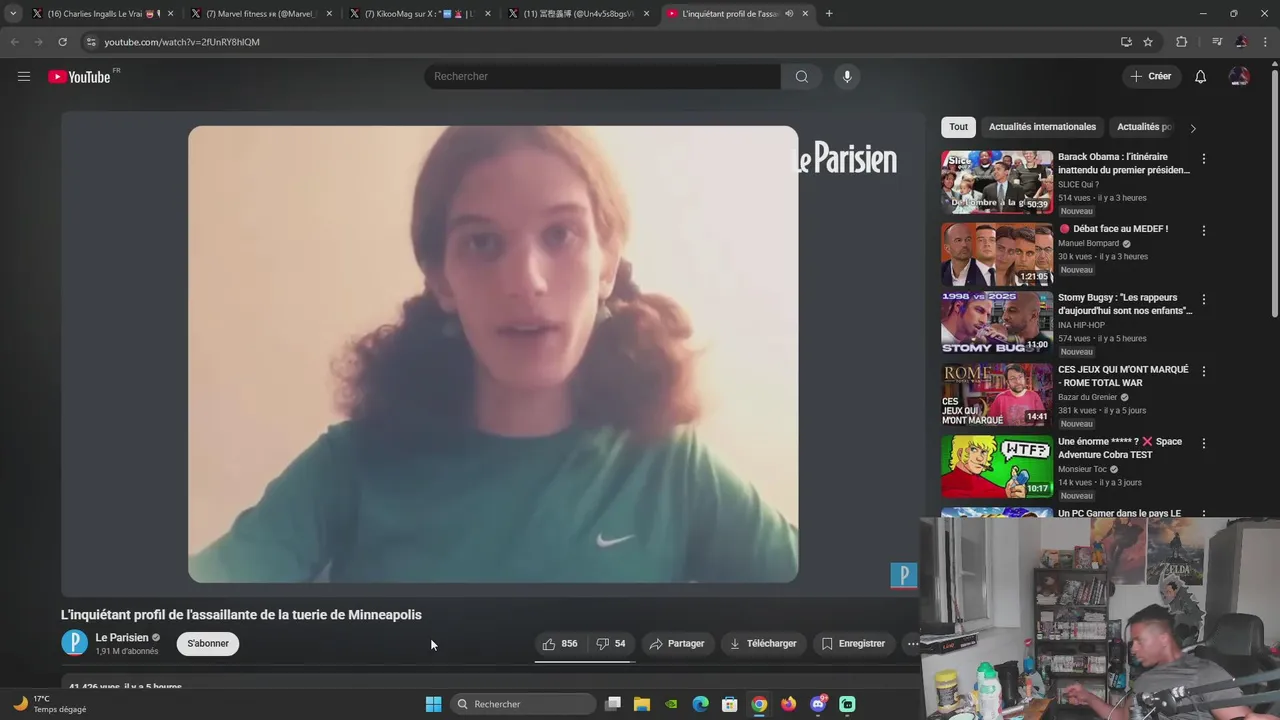
Task: Click Partager to share the video
Action: point(677,644)
